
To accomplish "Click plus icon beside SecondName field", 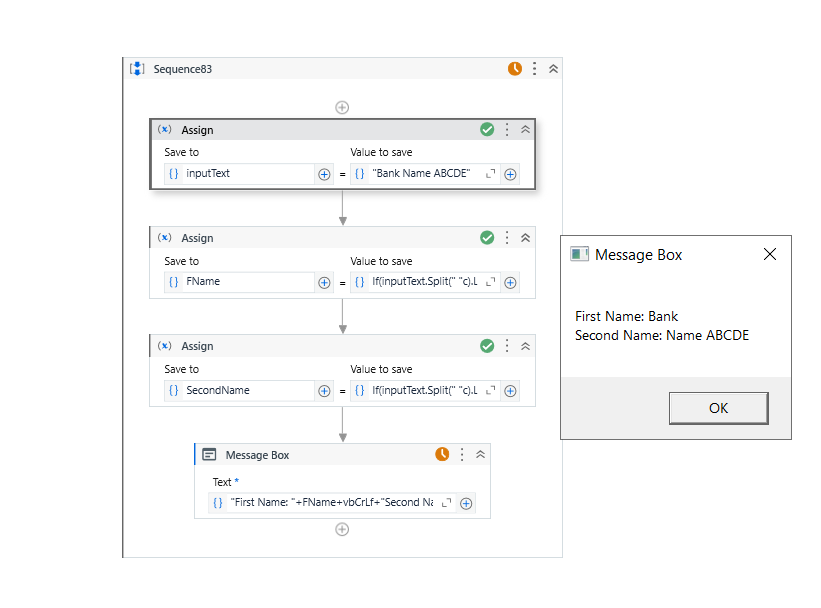I will 324,391.
